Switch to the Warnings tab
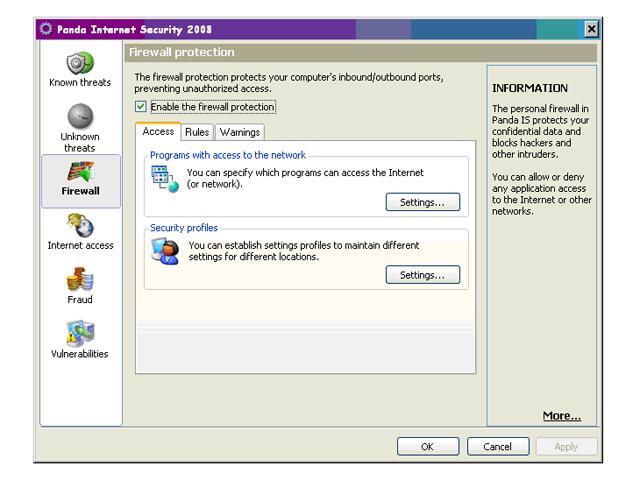Viewport: 640px width, 480px height. point(240,132)
